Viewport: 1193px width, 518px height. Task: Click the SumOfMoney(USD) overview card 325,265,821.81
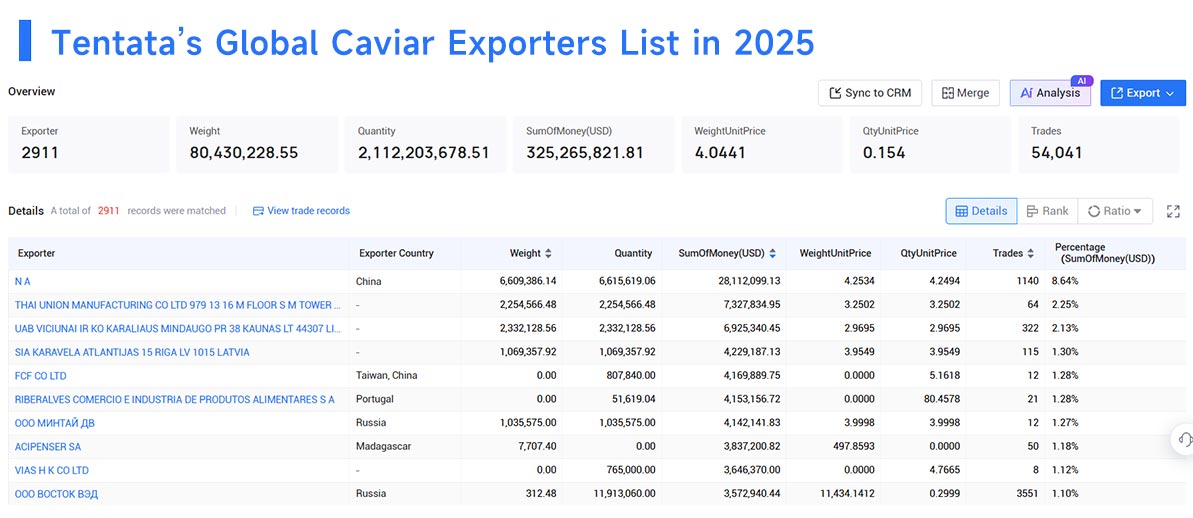click(593, 144)
